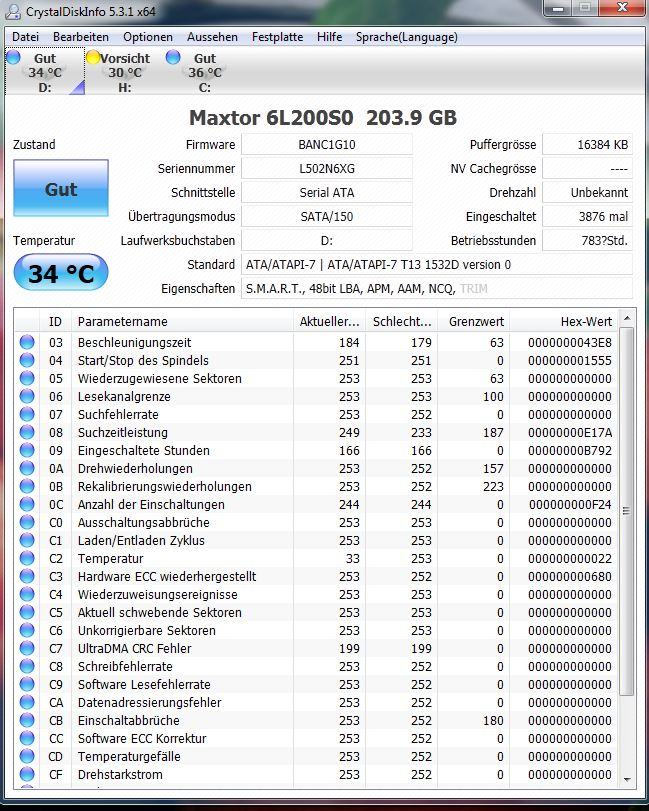Click hex value 000000000680
The width and height of the screenshot is (649, 811).
[x=569, y=576]
